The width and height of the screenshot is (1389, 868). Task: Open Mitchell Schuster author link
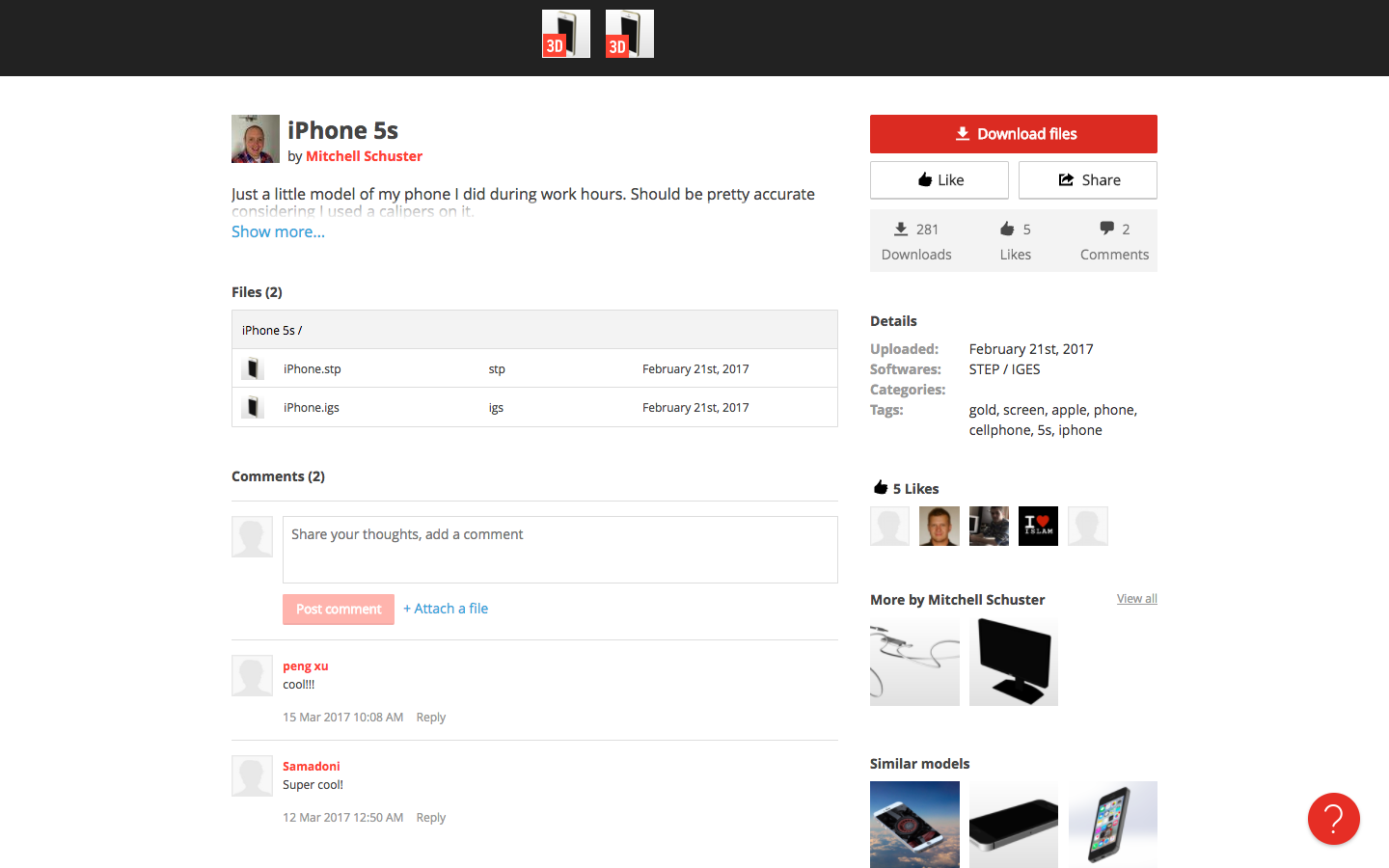pyautogui.click(x=364, y=156)
